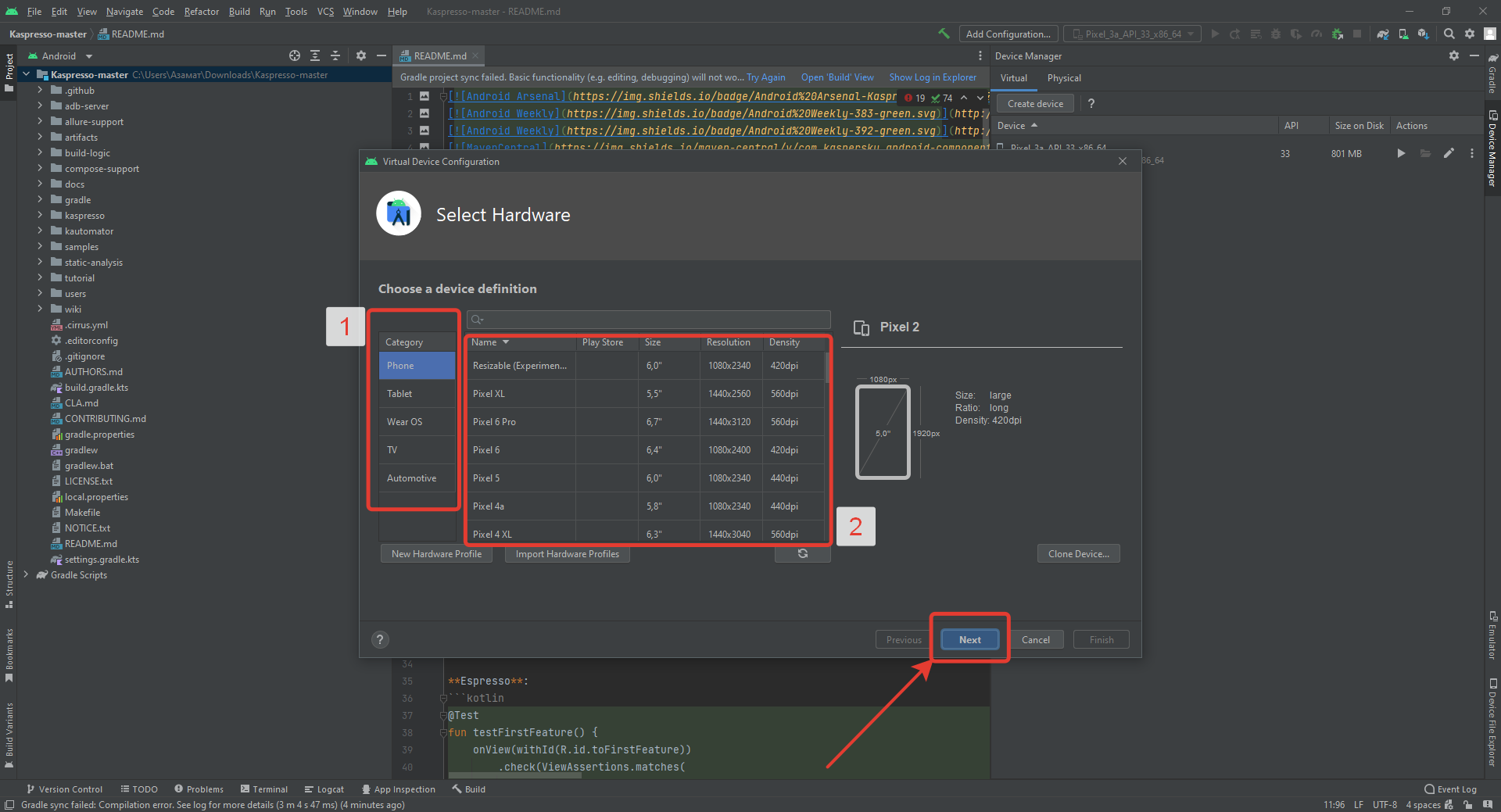Expand the tutorial folder

pos(40,277)
